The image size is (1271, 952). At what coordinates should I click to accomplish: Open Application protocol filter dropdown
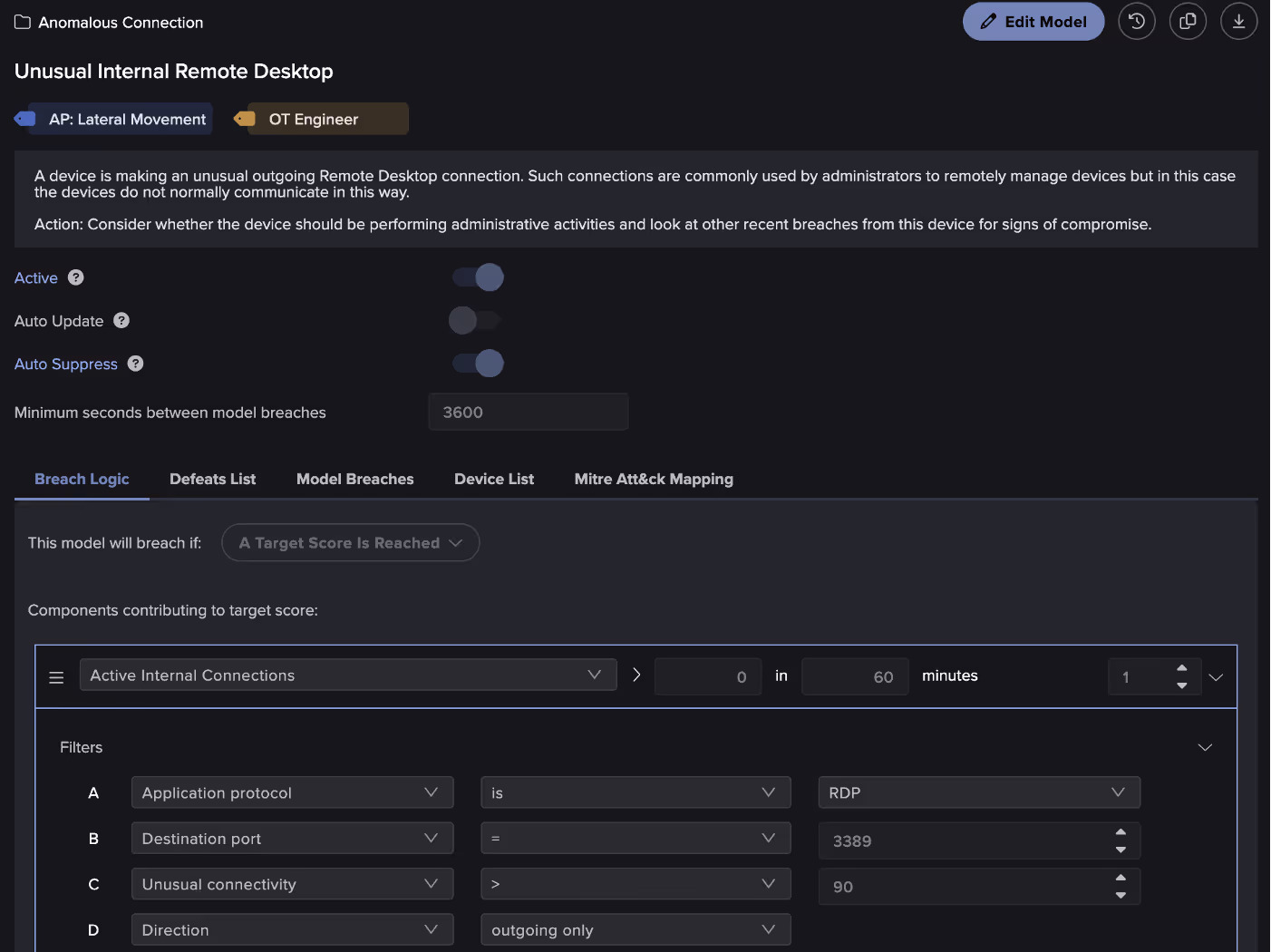coord(292,792)
